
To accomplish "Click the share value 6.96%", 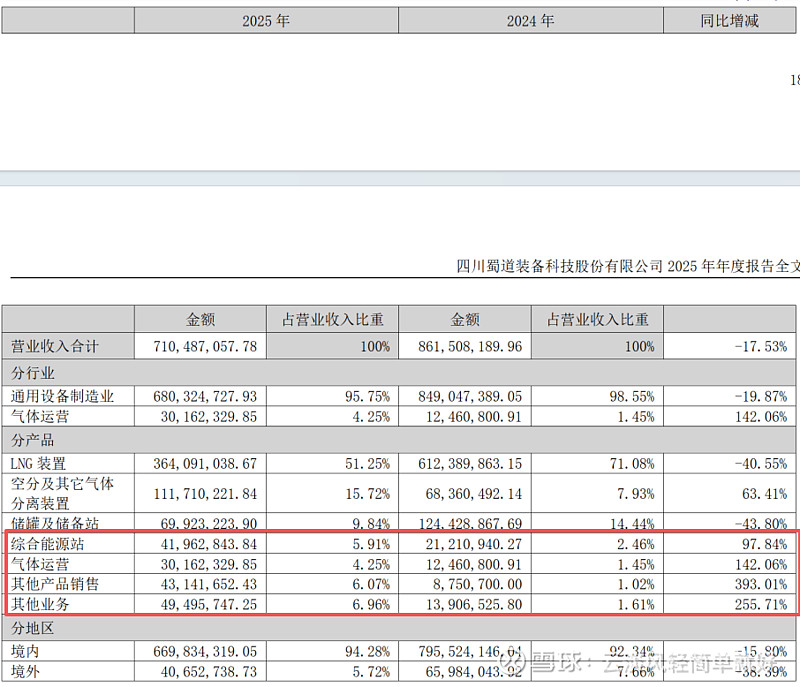I will click(371, 604).
